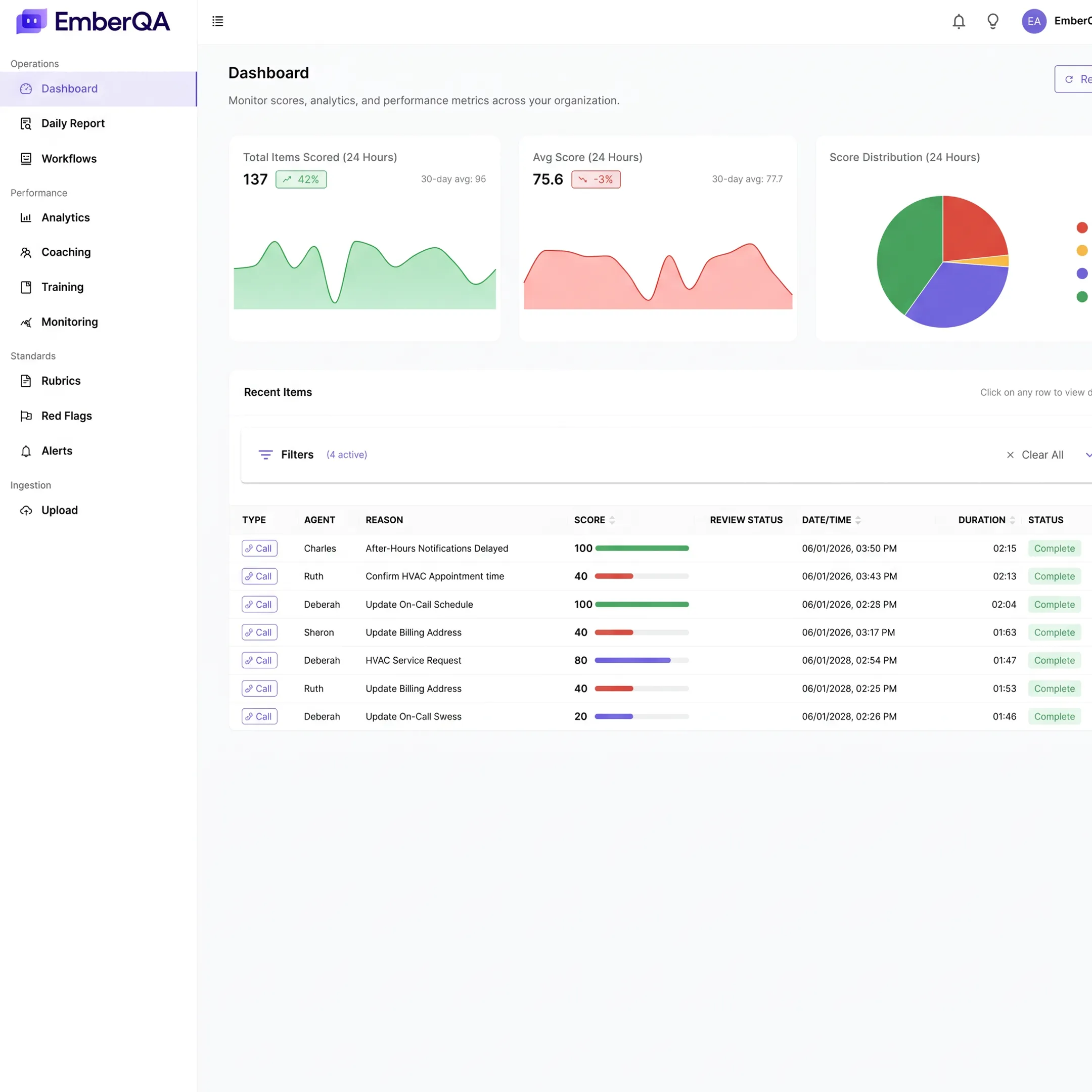1092x1092 pixels.
Task: Click the Upload cloud icon
Action: click(x=26, y=511)
